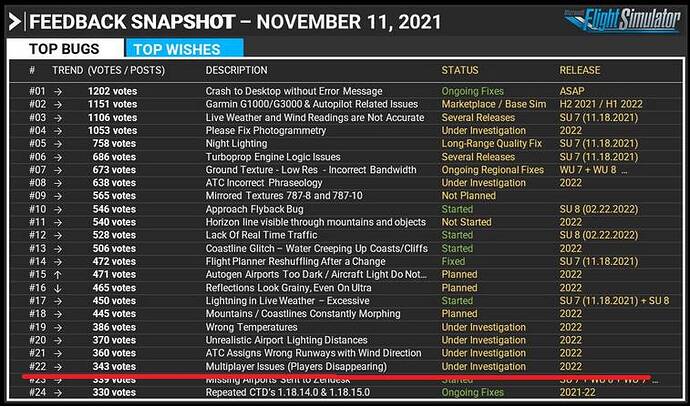Select 'ATC Incorrect Phraseology'
Screen dimensions: 690x407
[264, 183]
